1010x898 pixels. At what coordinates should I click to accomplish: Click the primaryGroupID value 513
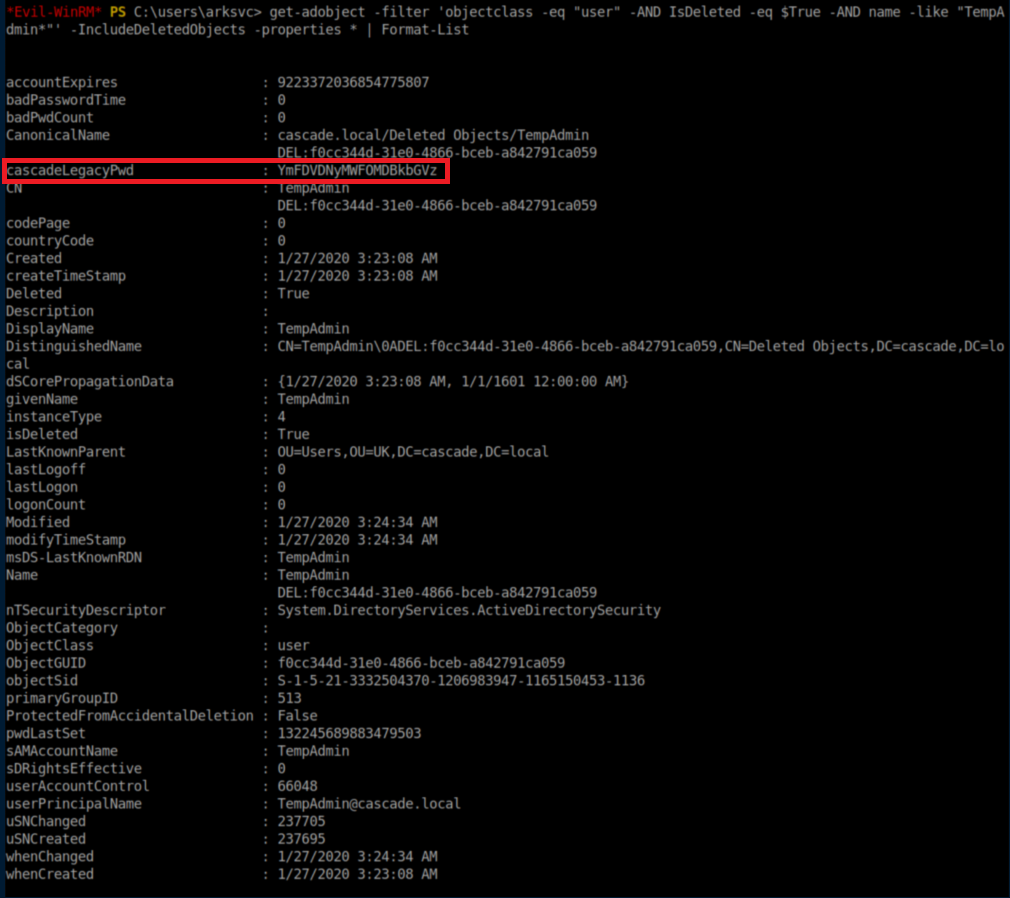289,698
